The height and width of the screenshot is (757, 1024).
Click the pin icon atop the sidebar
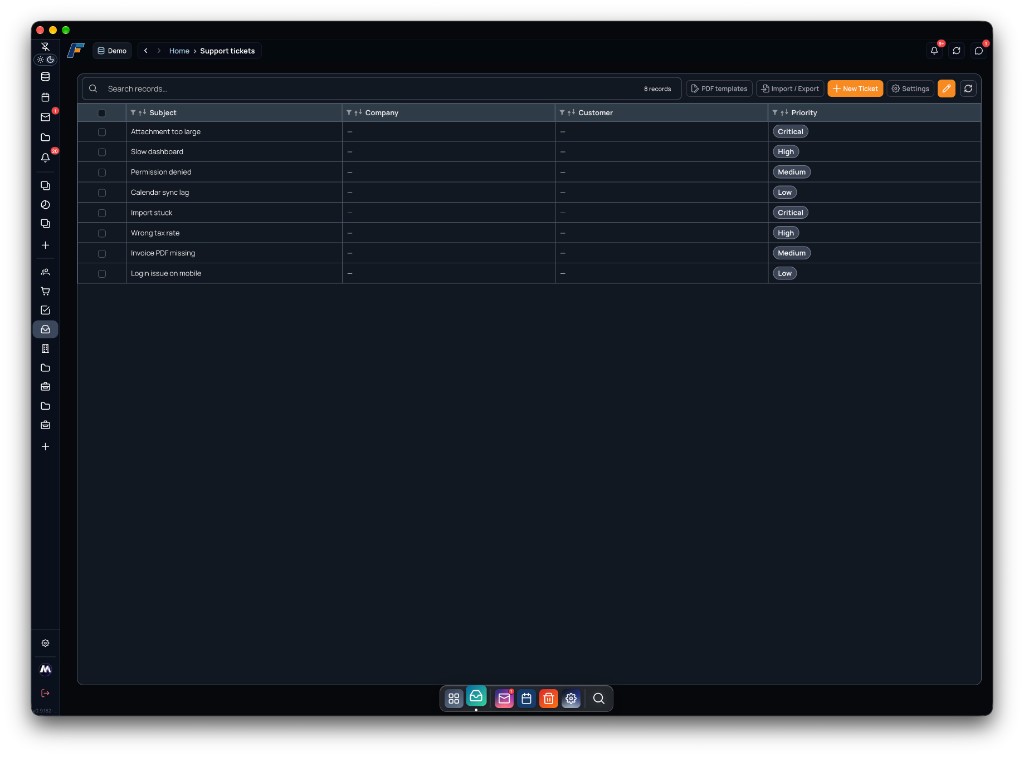click(45, 46)
